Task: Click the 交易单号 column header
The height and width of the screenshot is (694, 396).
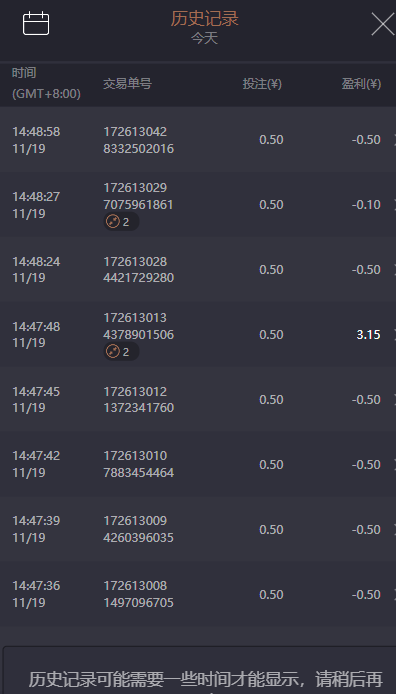Action: click(x=127, y=84)
